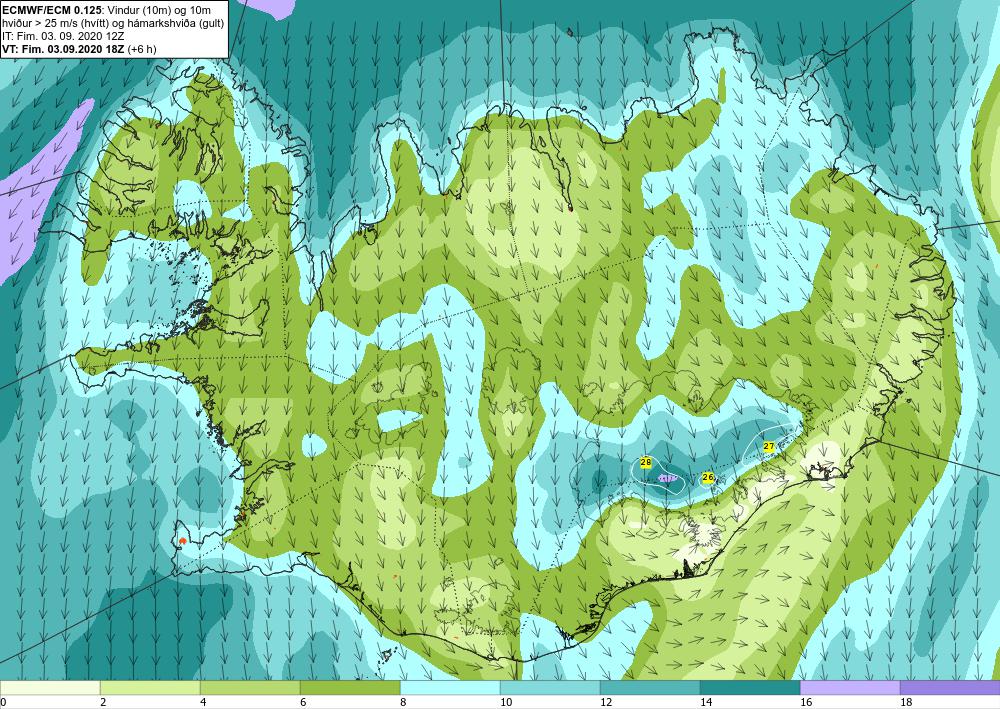Select the 16–18 m/s lavender legend swatch
Viewport: 1000px width, 709px height.
[850, 688]
